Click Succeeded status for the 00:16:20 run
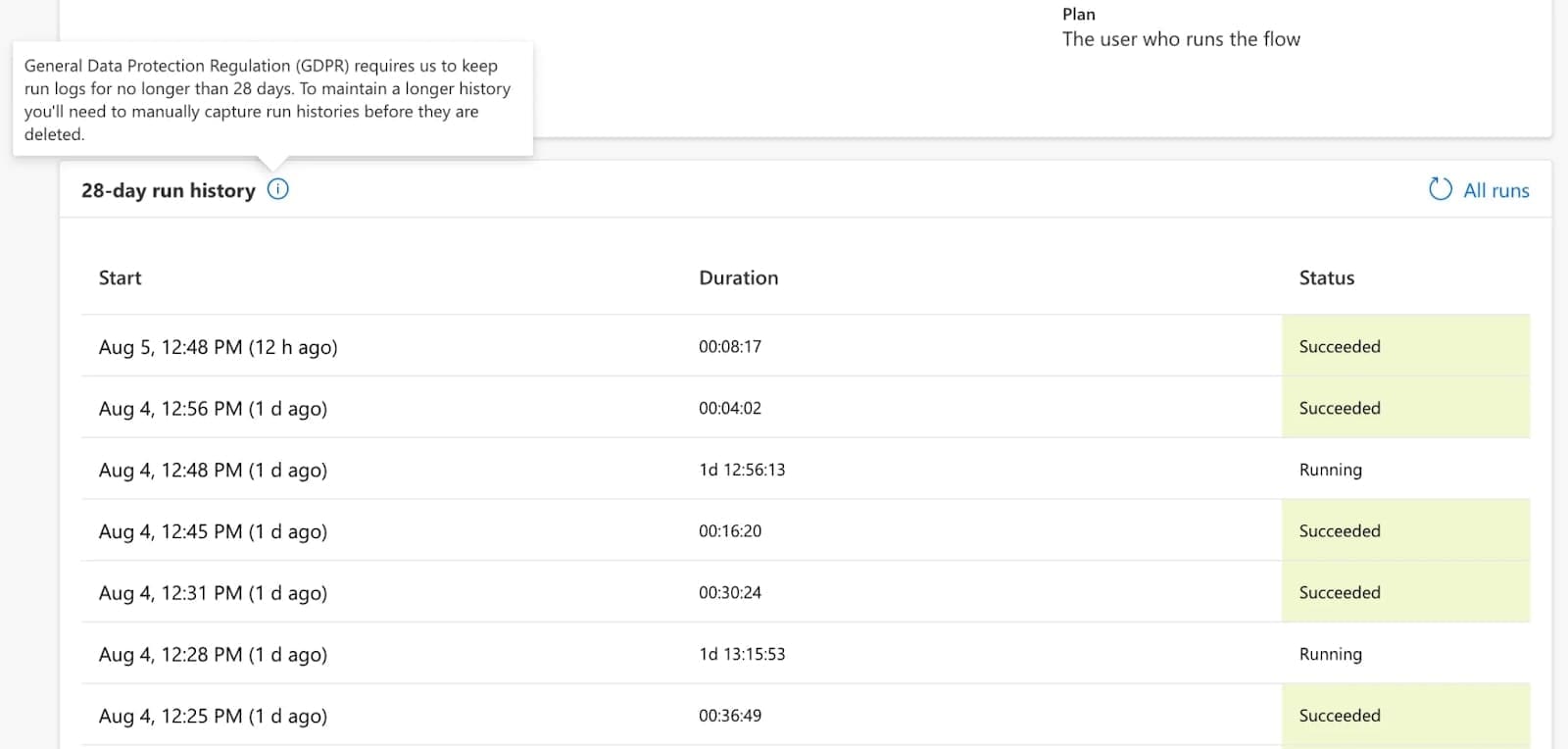1568x749 pixels. click(1405, 530)
